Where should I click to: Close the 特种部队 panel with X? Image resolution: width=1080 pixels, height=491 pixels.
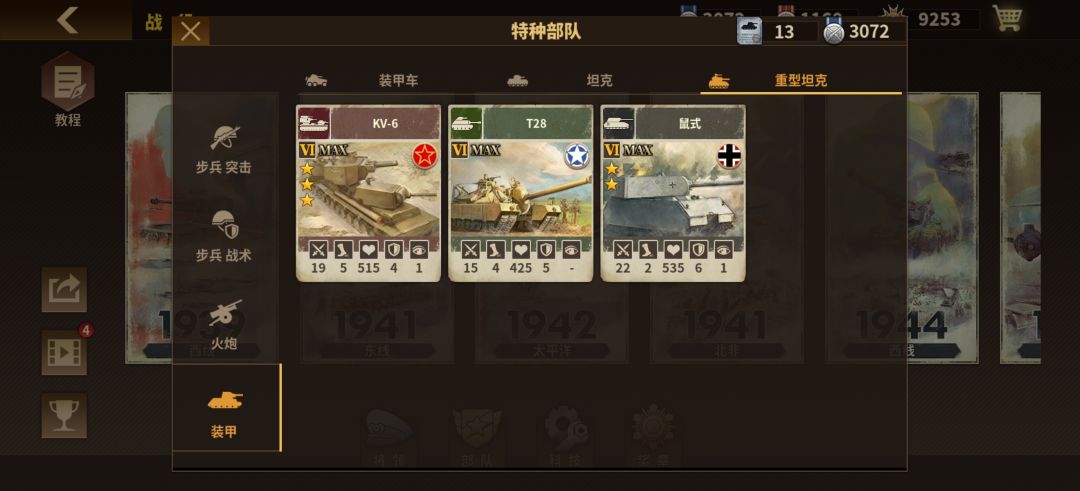click(x=191, y=31)
